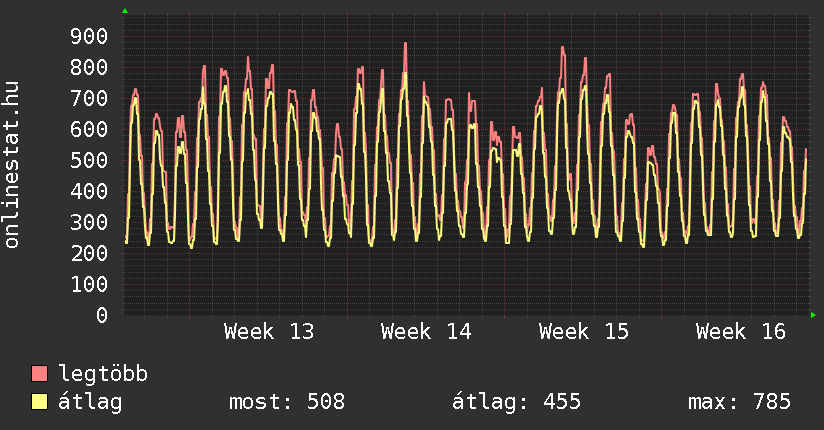The height and width of the screenshot is (430, 824).
Task: Click the "átlag: 455" statistic value
Action: click(x=516, y=402)
